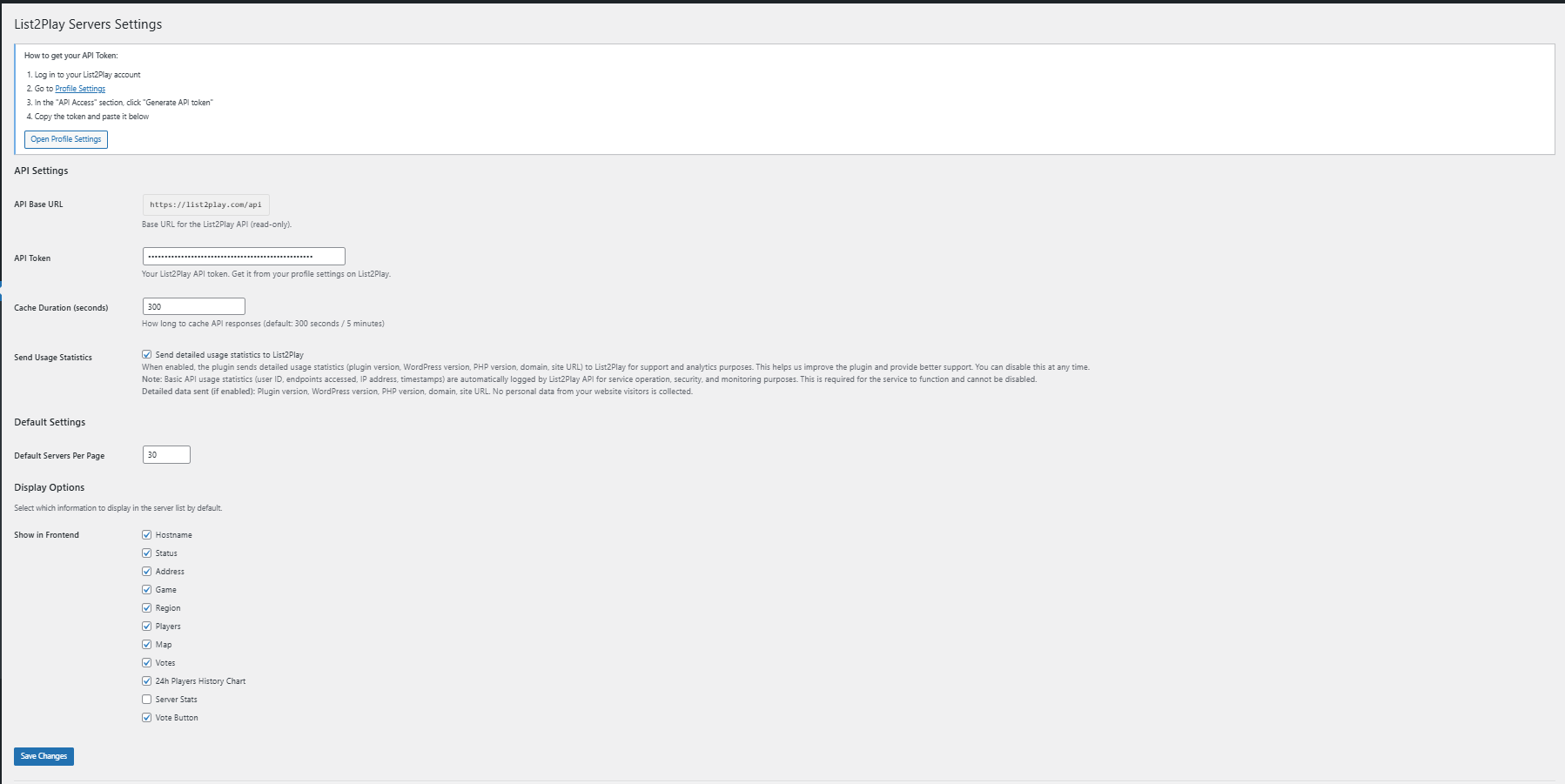Click the Cache Duration input field
This screenshot has height=784, width=1565.
194,306
